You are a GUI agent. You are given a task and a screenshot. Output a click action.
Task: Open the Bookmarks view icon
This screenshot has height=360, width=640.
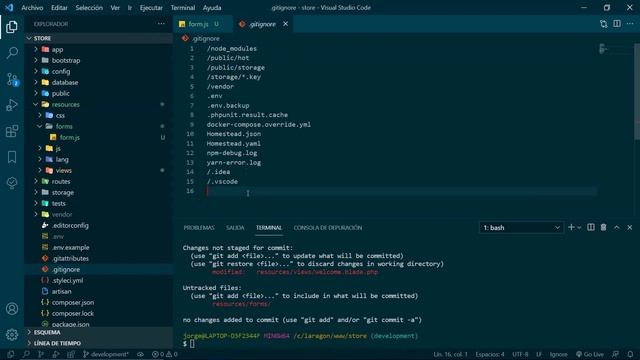coord(12,157)
